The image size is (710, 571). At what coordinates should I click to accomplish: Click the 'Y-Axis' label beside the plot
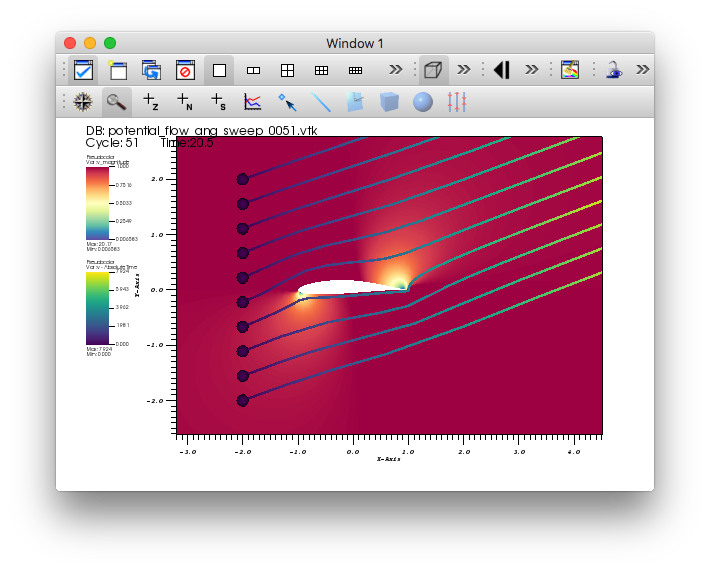(137, 285)
